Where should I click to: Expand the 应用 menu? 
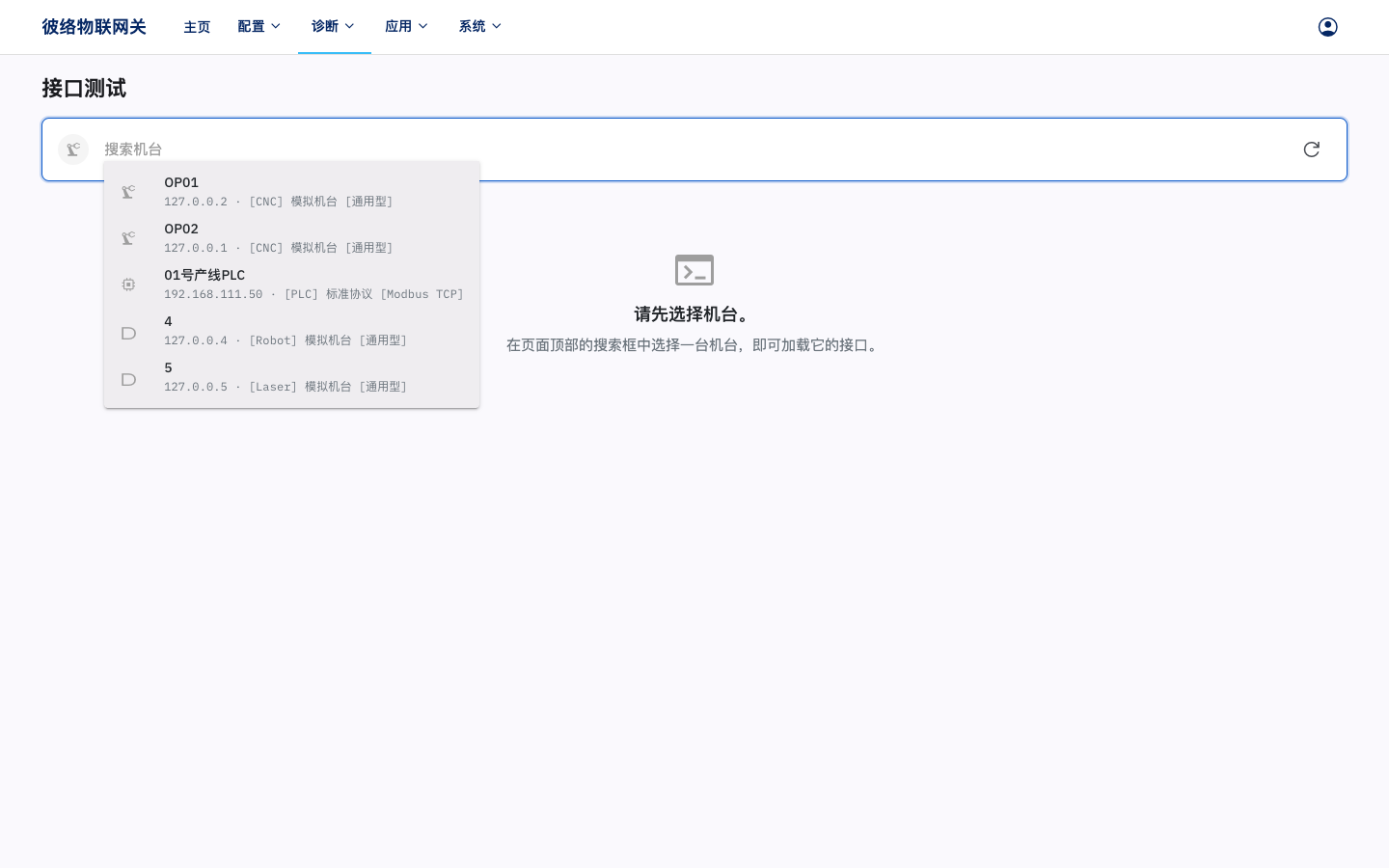[x=407, y=27]
